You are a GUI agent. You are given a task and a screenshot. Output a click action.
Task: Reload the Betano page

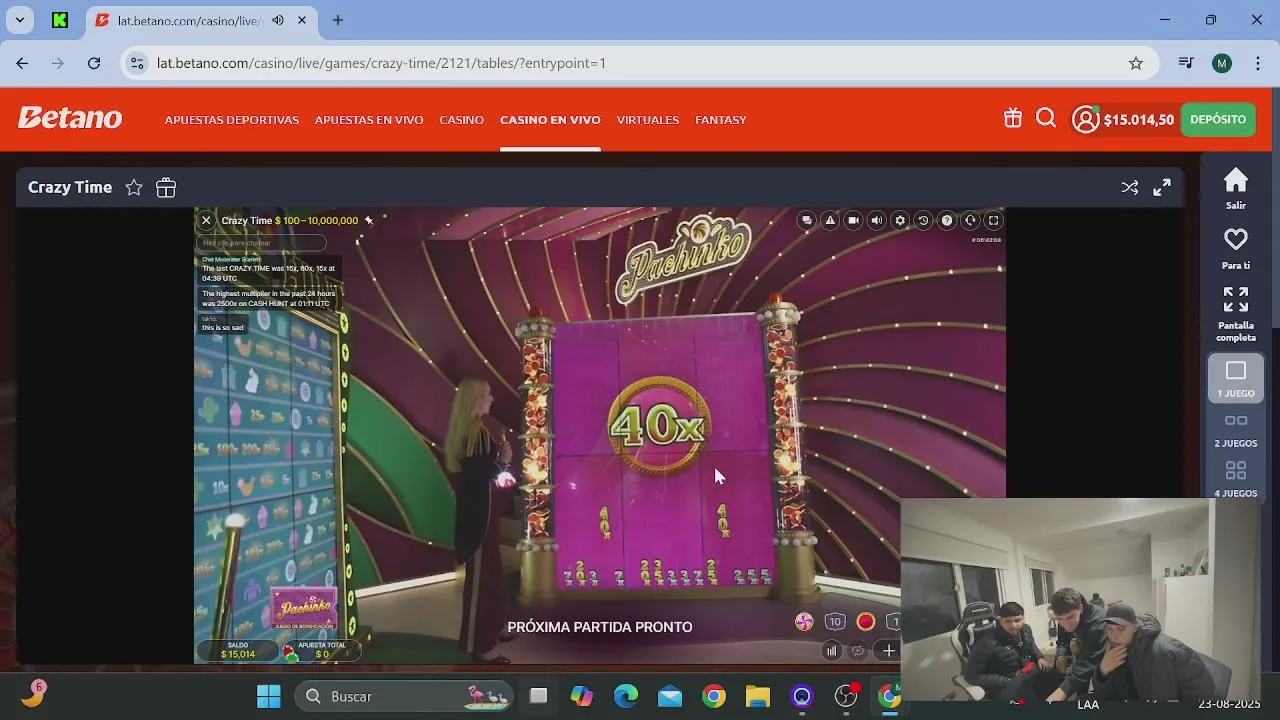coord(94,63)
